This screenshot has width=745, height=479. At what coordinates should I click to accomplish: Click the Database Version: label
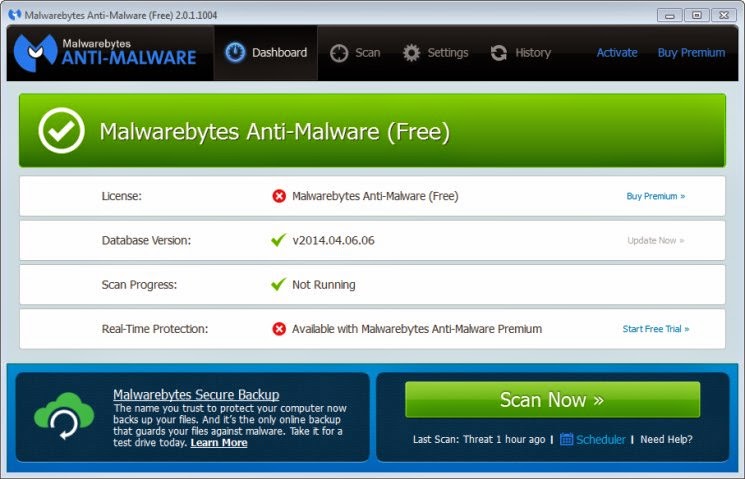146,240
